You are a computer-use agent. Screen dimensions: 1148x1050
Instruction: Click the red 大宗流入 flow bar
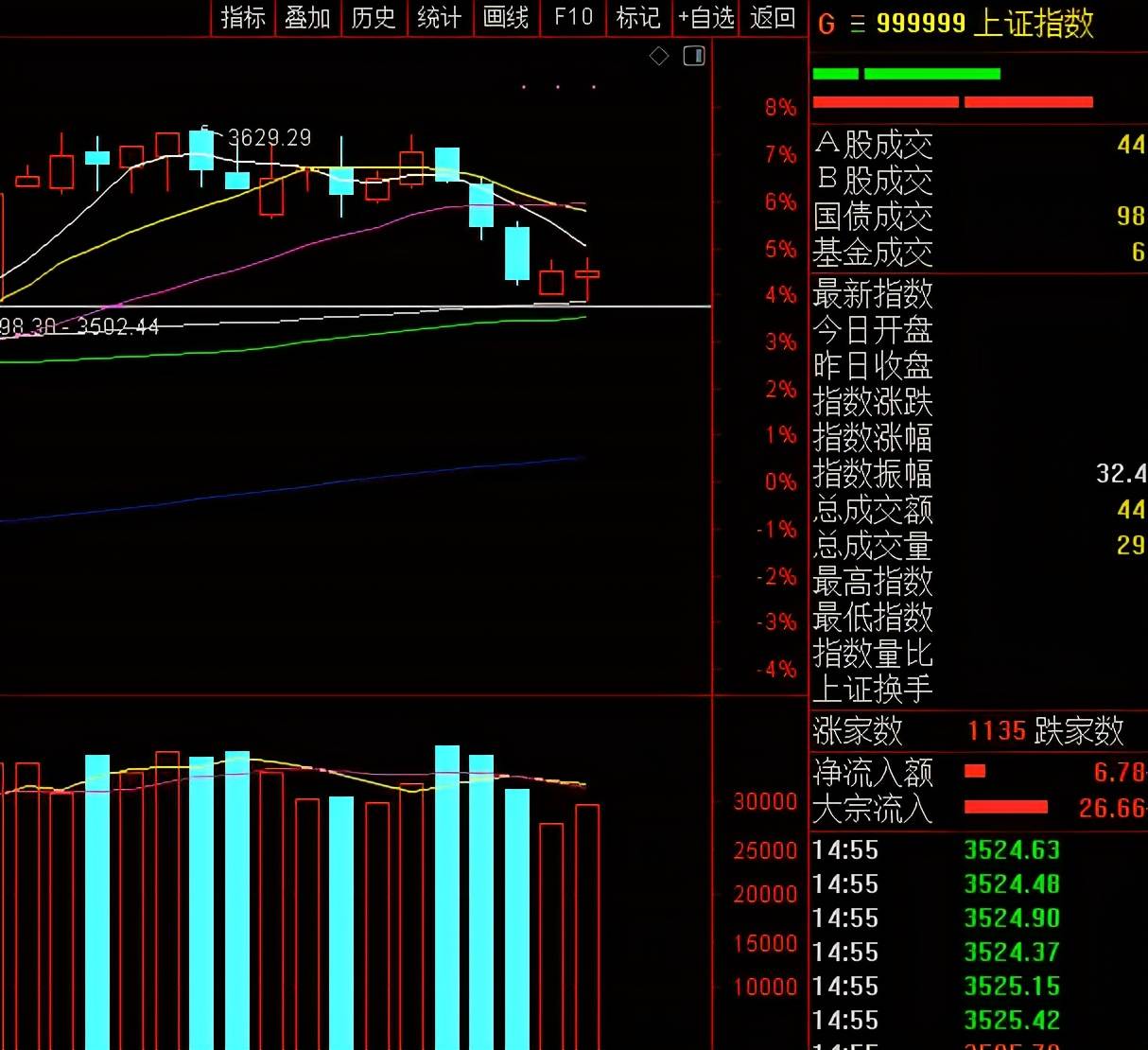click(x=1006, y=807)
